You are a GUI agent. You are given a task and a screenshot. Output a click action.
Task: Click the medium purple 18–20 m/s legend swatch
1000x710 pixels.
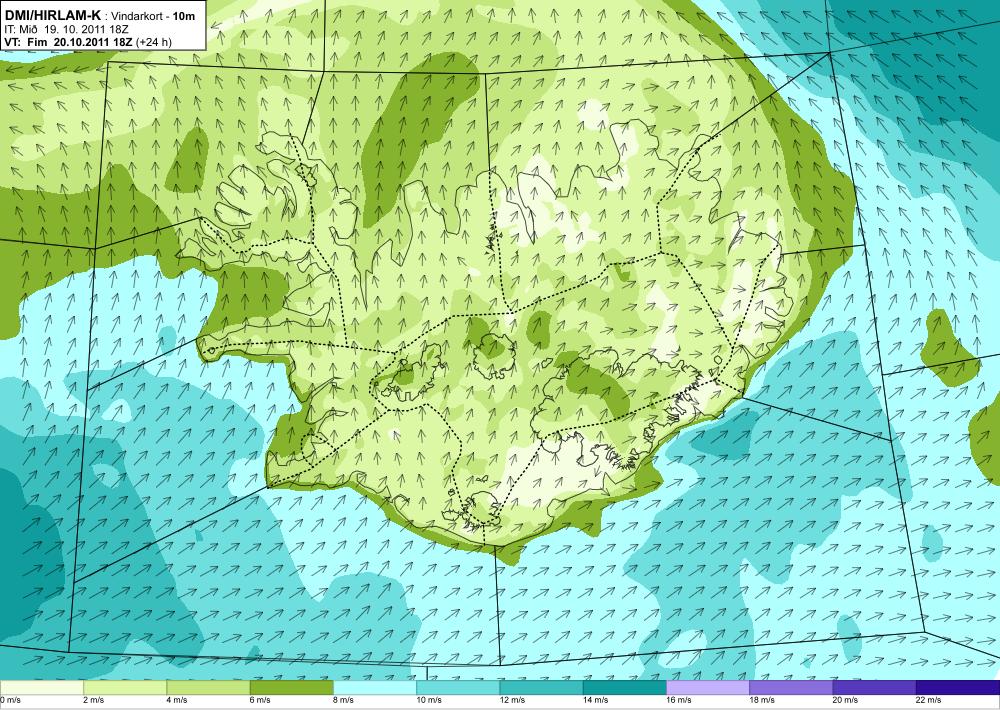tap(791, 688)
